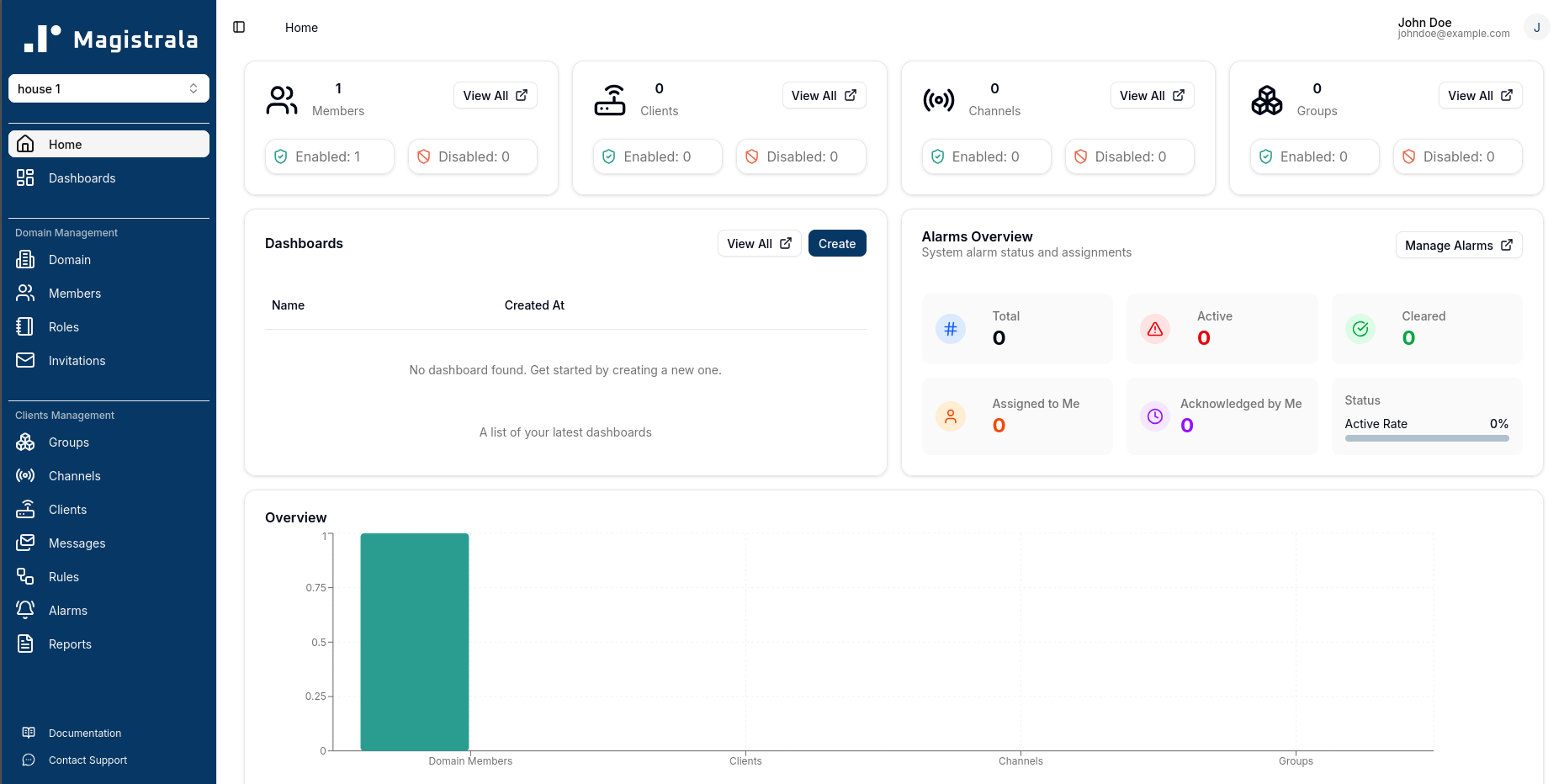The image size is (1564, 784).
Task: Open the Documentation link
Action: point(84,734)
